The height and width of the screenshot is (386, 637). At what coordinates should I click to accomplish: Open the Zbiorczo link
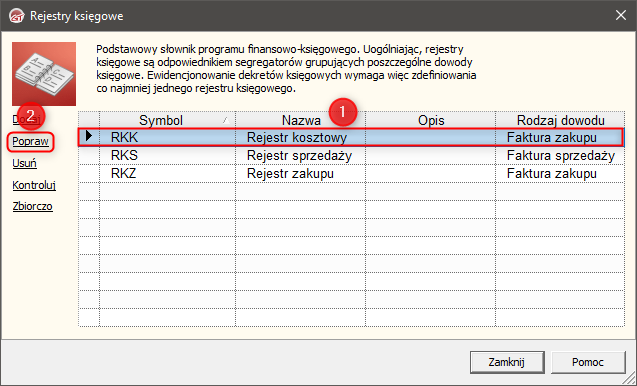[32, 206]
